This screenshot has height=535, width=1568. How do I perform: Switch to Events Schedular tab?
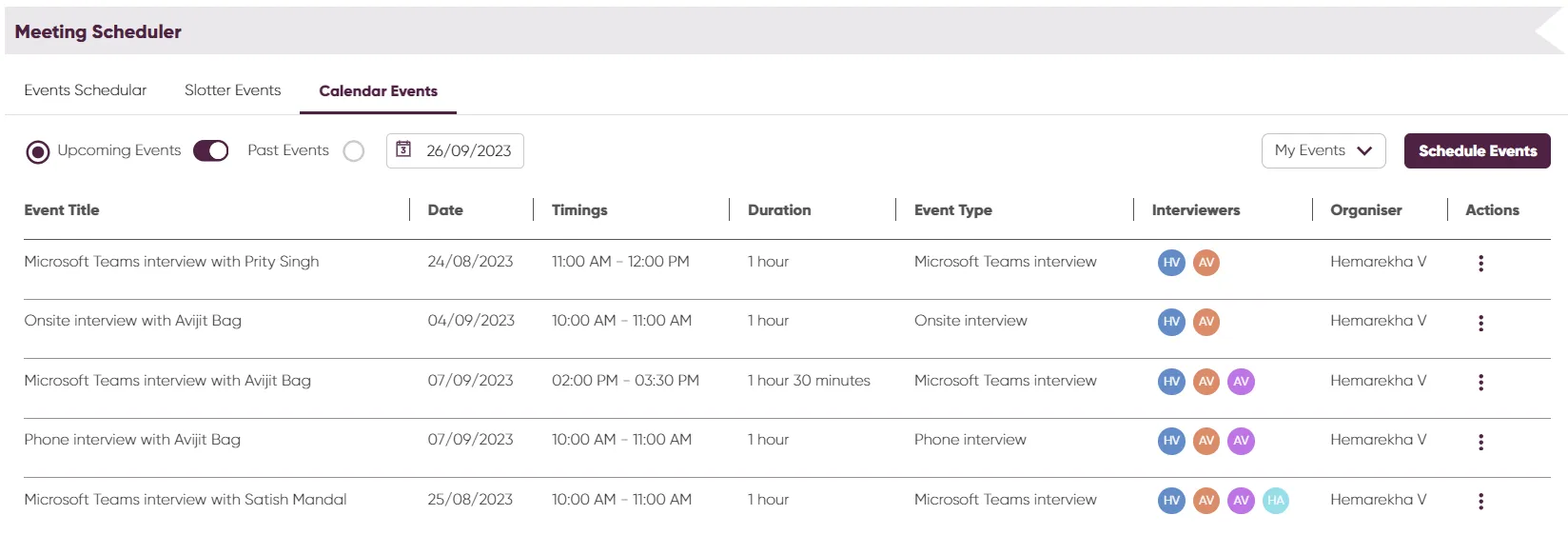coord(86,90)
